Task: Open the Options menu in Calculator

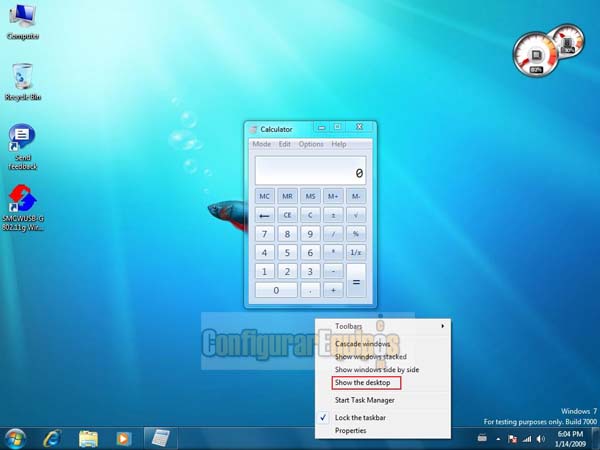Action: (311, 144)
